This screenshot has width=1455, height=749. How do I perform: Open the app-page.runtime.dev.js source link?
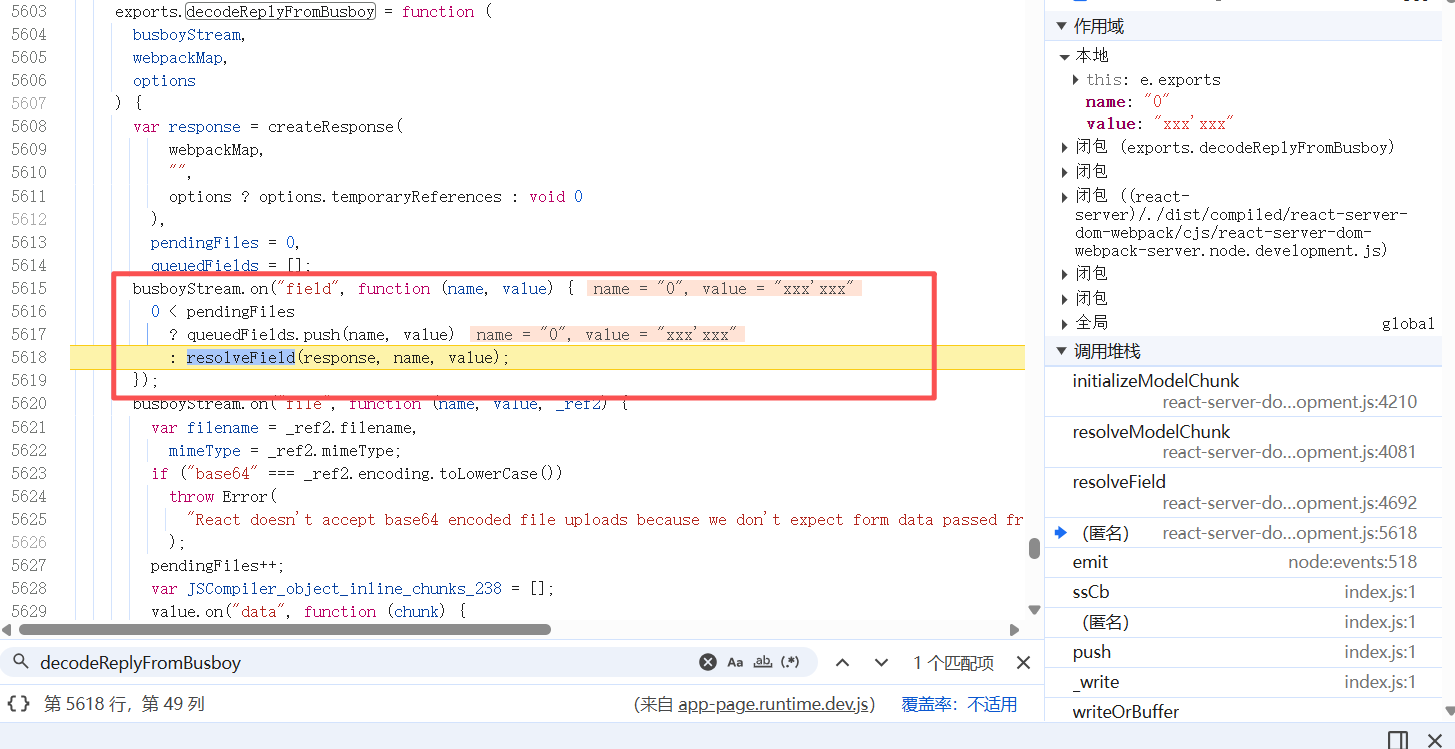(x=776, y=704)
